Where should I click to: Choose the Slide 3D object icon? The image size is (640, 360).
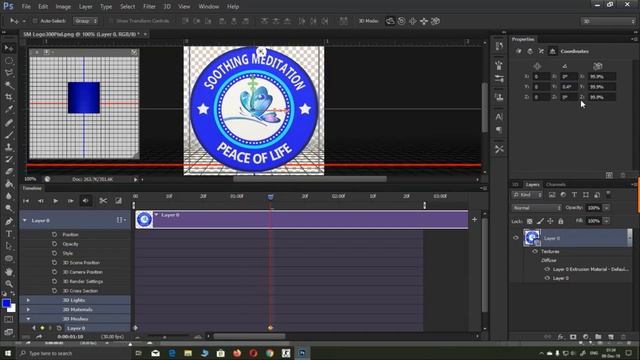pos(424,21)
